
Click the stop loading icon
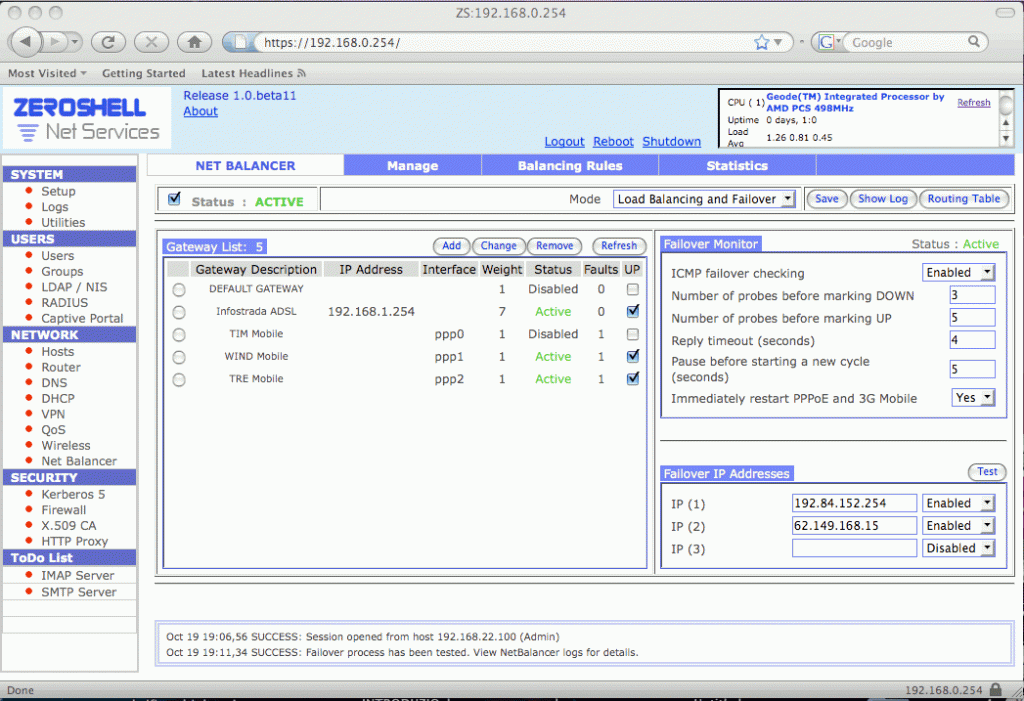(151, 42)
